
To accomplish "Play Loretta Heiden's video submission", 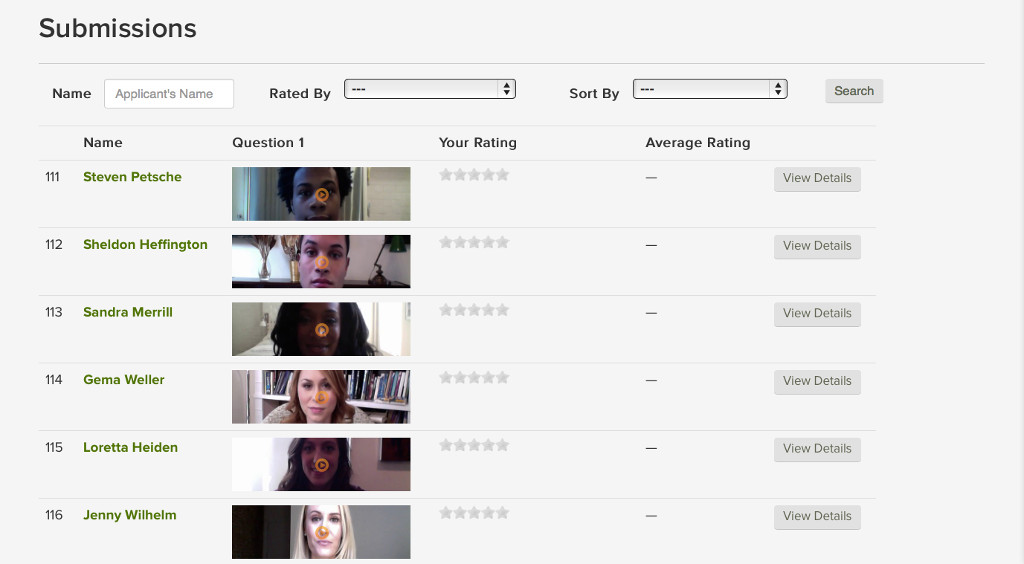I will coord(321,465).
